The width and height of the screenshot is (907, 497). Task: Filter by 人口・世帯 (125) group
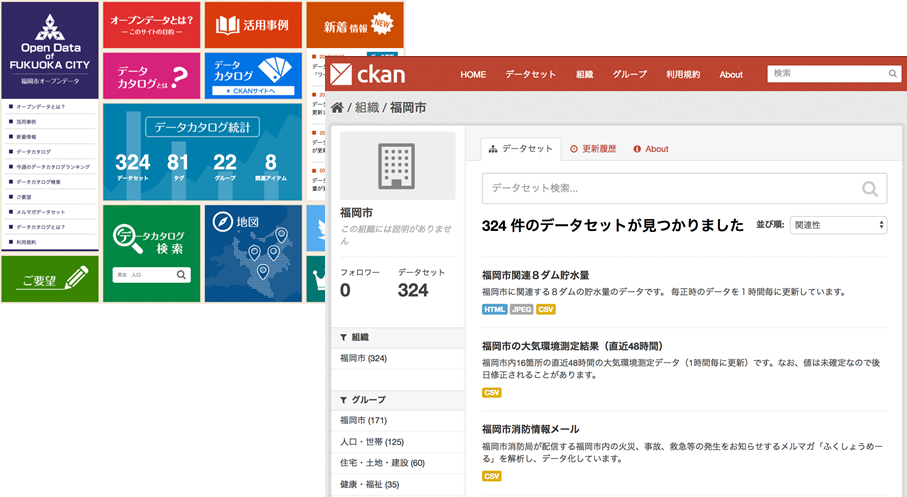(x=372, y=441)
